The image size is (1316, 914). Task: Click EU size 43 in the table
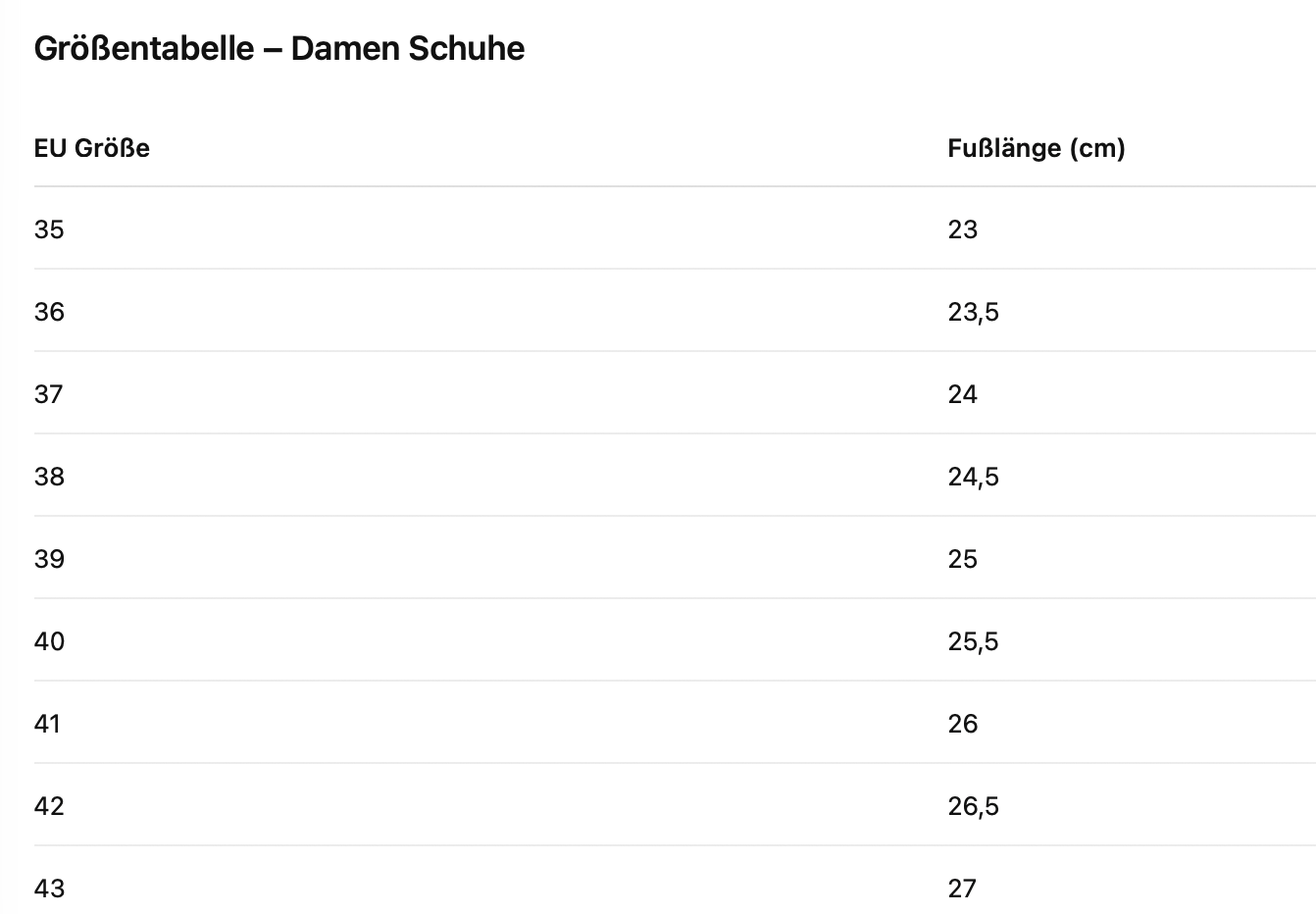49,889
